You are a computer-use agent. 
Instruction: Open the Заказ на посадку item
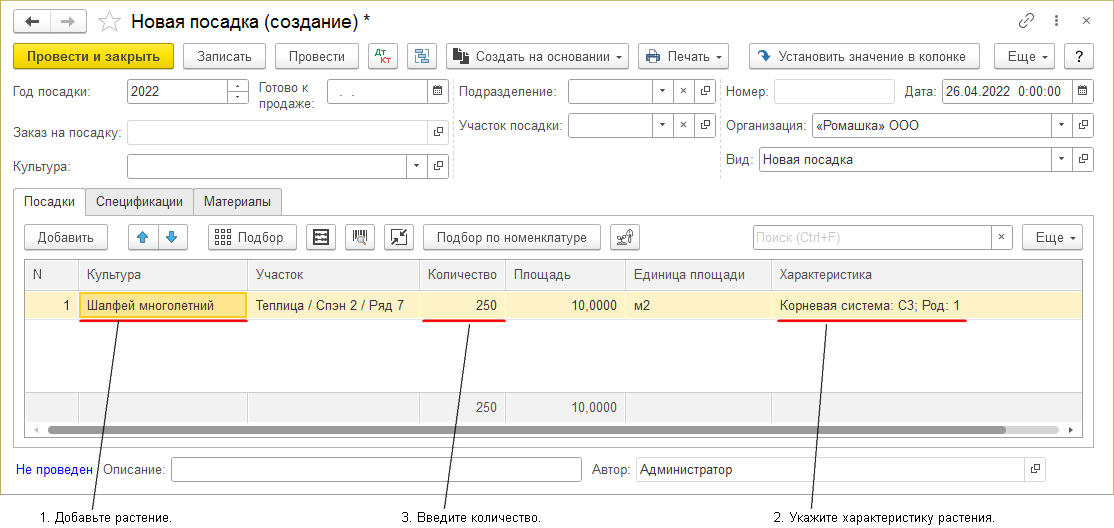438,131
